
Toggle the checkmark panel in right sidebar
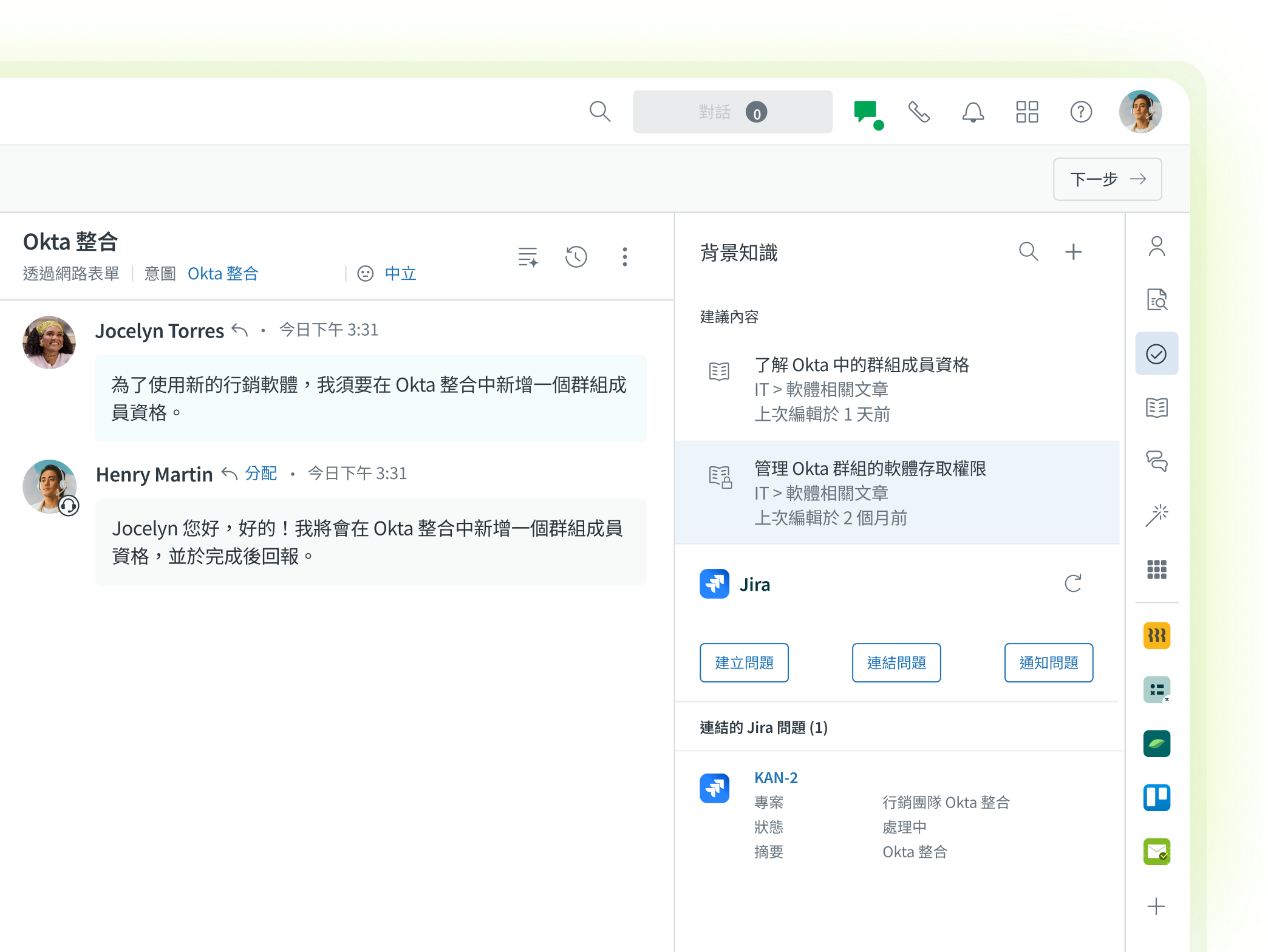(x=1157, y=353)
